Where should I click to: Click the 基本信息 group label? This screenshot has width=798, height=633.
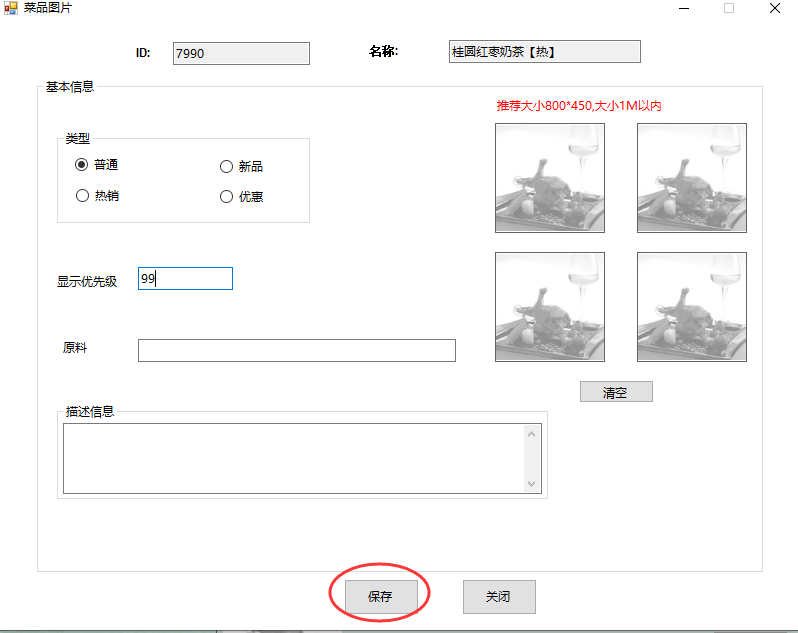pyautogui.click(x=70, y=87)
